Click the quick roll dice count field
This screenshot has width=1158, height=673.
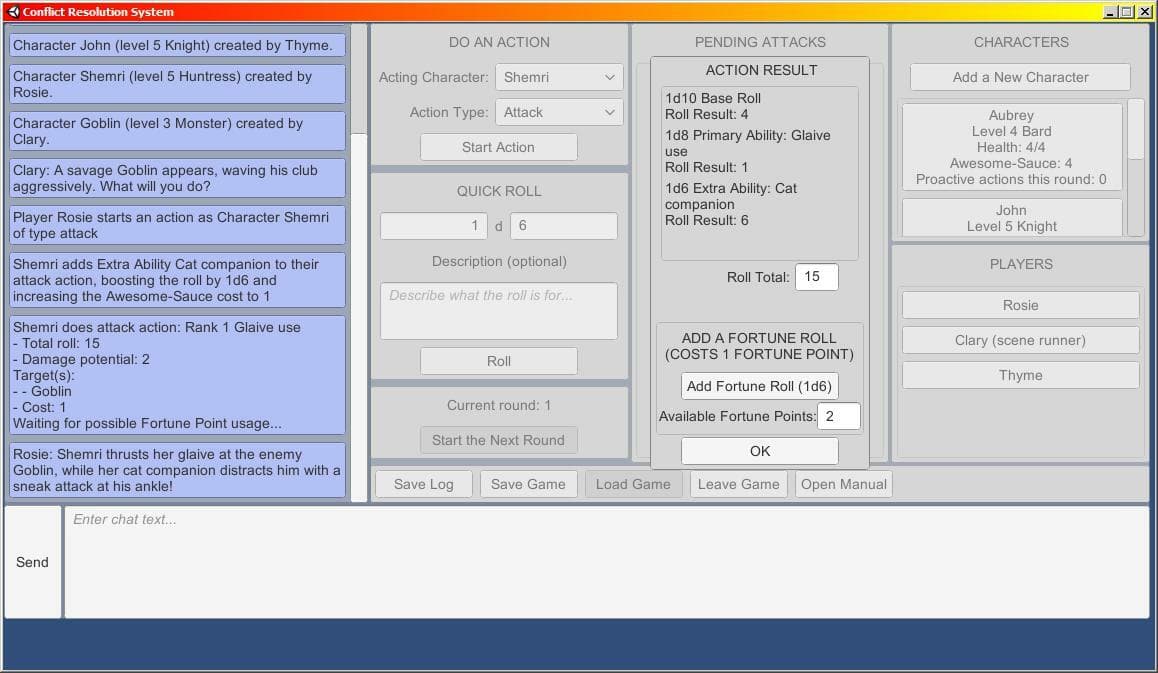[x=434, y=226]
